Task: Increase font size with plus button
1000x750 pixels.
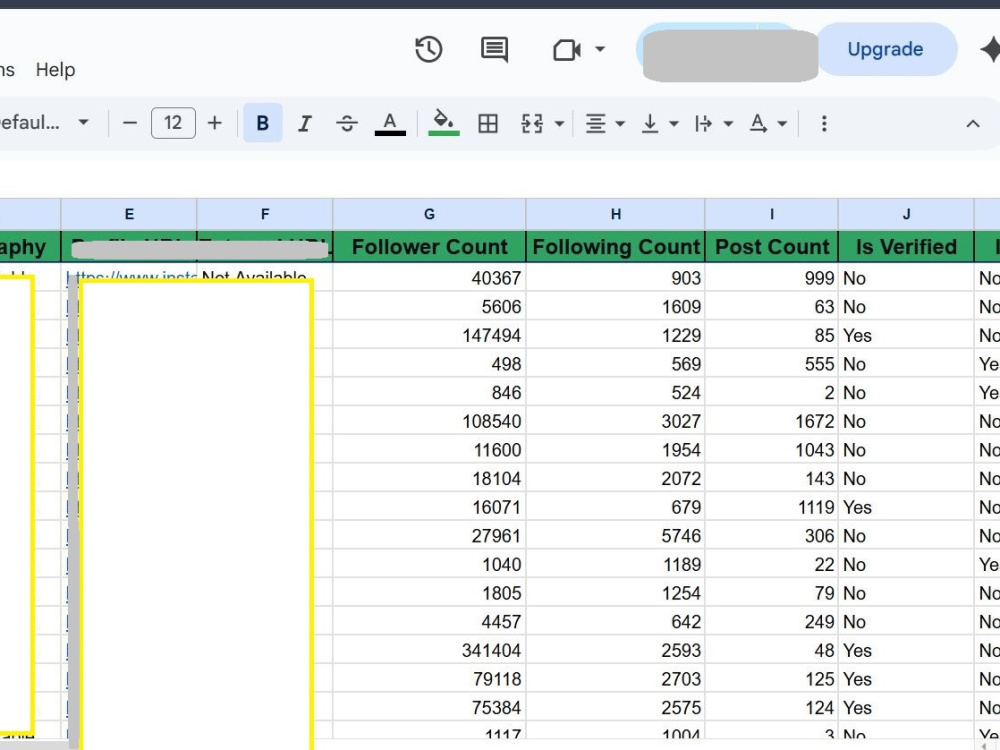Action: coord(215,122)
